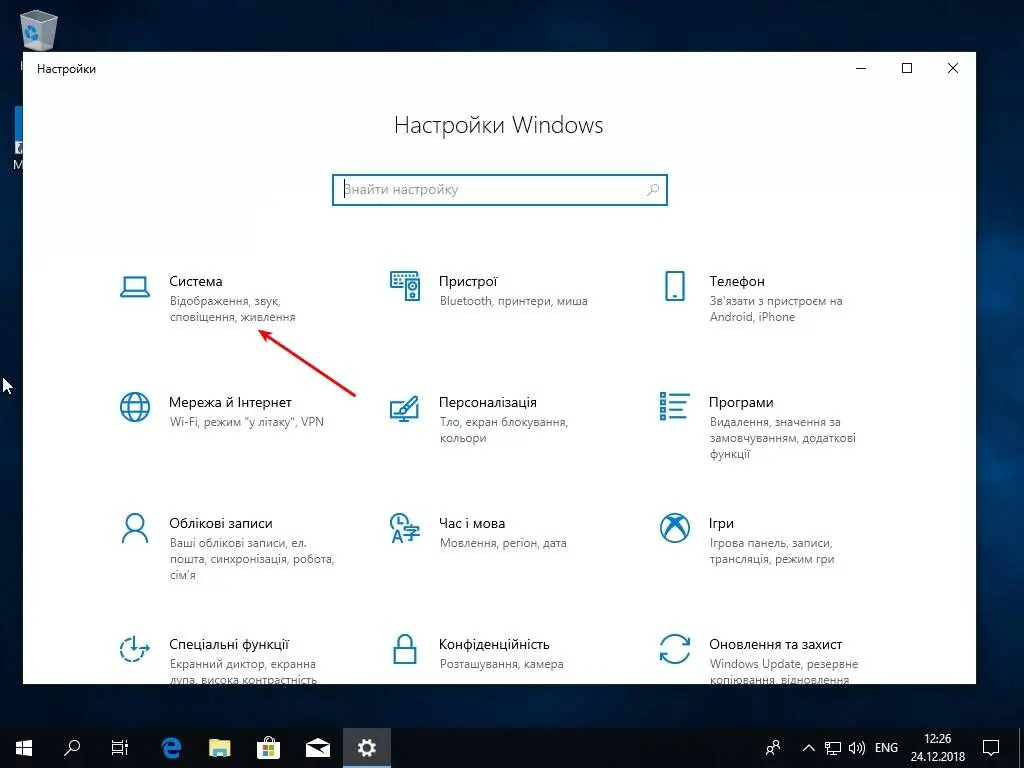
Task: Click the magnifier icon in the search box
Action: 652,190
